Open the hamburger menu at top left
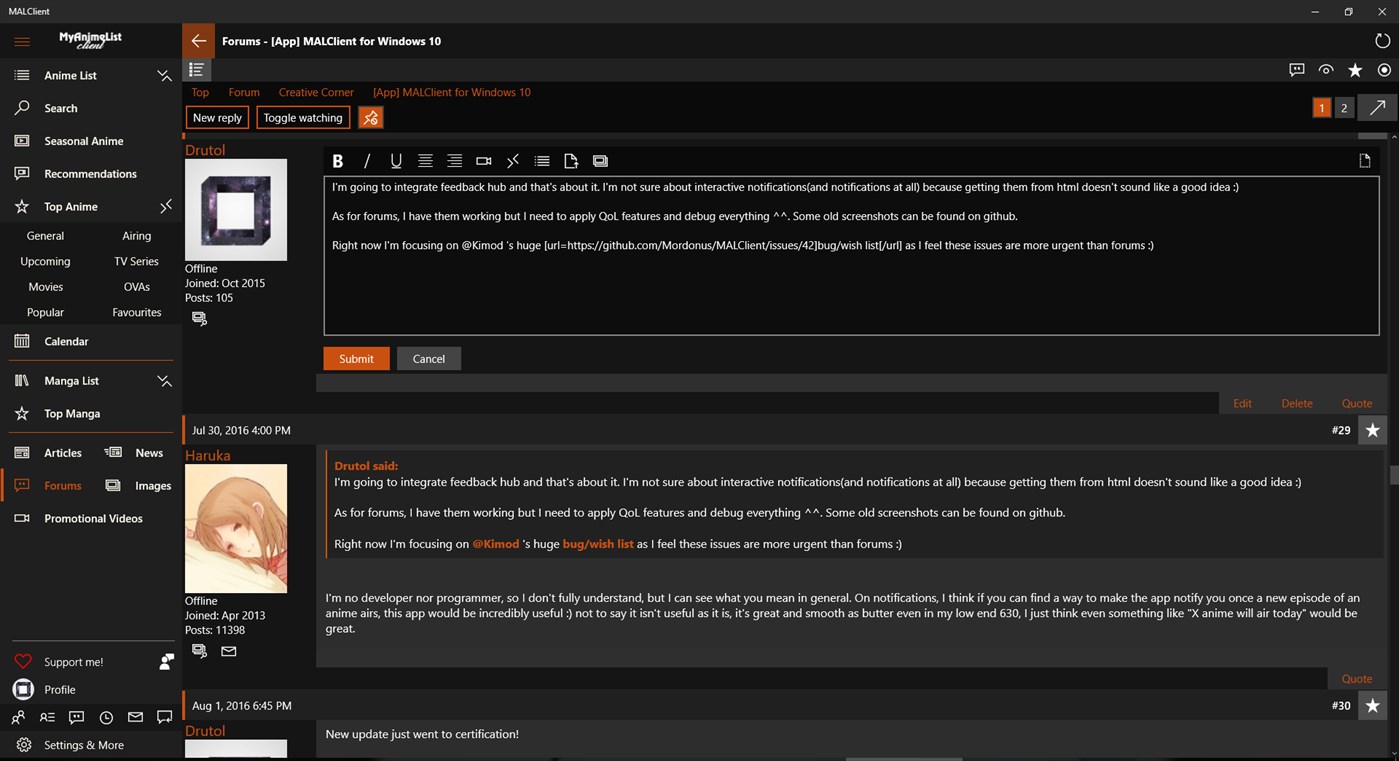This screenshot has height=761, width=1399. tap(21, 41)
